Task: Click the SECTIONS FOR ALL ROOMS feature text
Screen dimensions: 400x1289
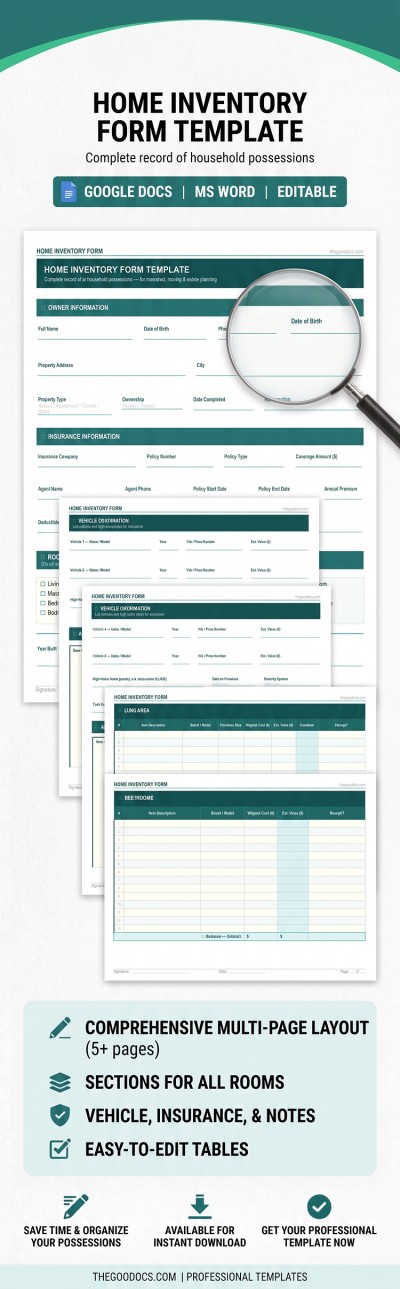Action: pos(185,1082)
